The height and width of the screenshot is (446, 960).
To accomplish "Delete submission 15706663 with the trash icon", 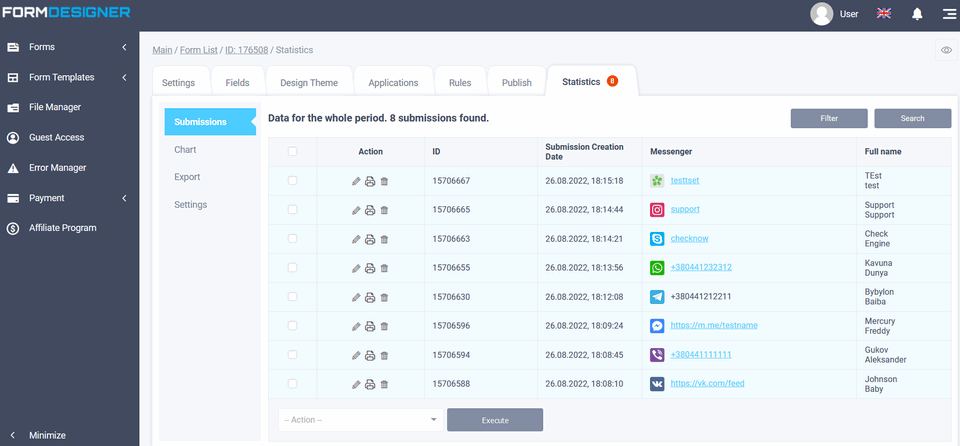I will pos(384,240).
